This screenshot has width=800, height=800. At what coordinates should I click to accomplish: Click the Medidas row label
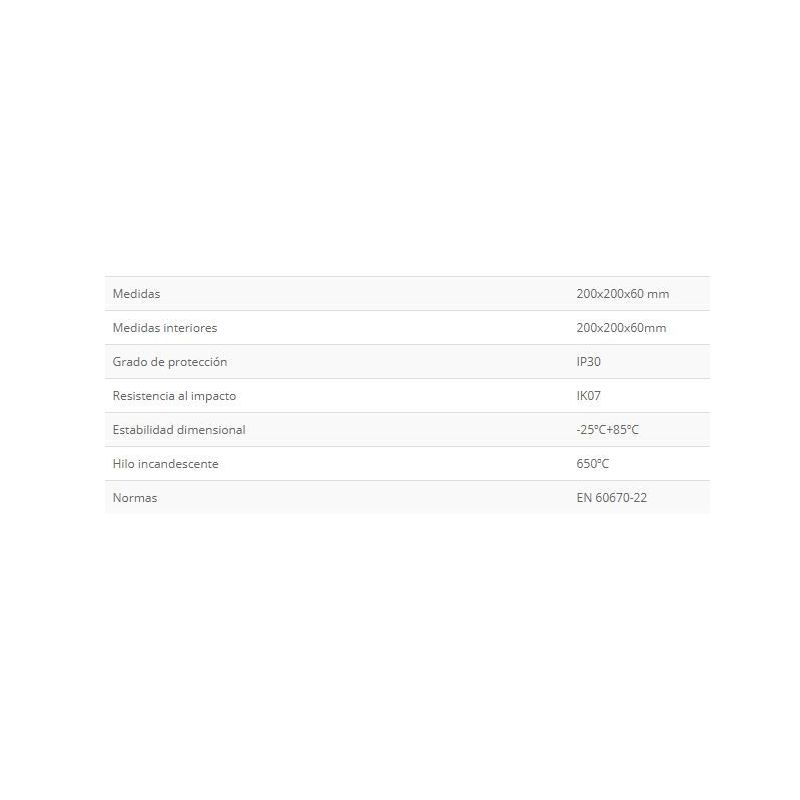pos(136,294)
